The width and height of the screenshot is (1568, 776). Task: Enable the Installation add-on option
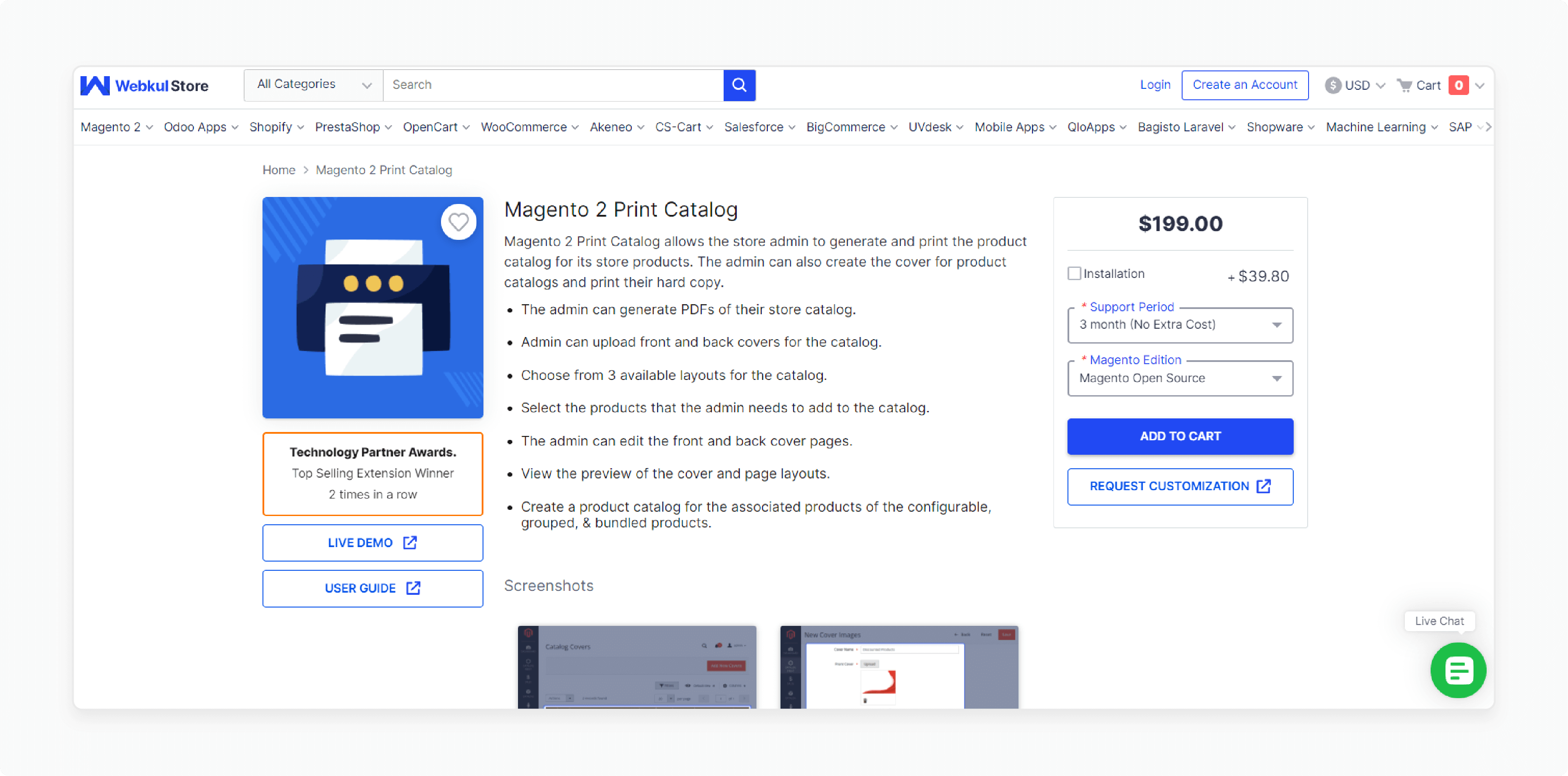[x=1075, y=273]
